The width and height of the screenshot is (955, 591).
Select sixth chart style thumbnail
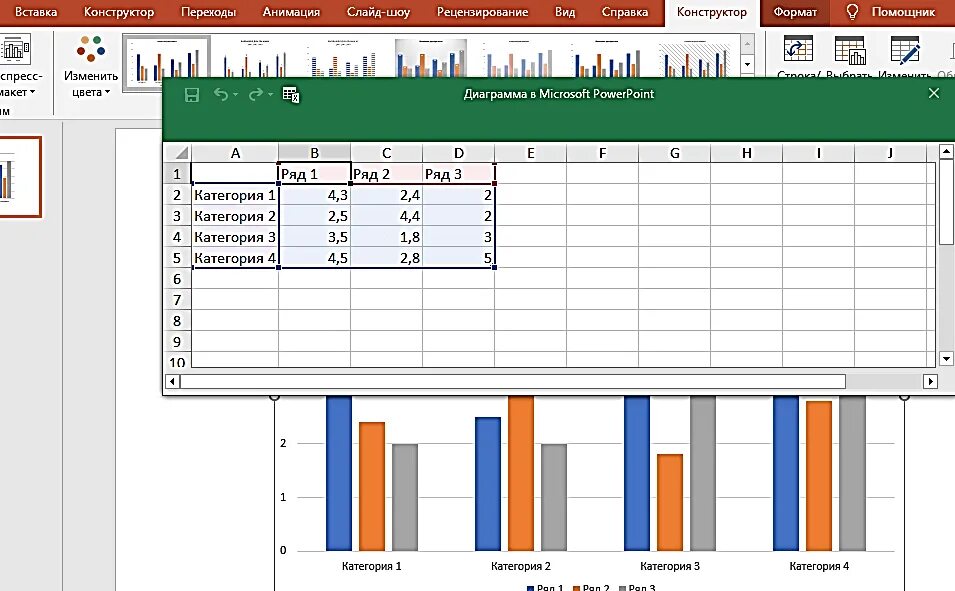[x=607, y=59]
